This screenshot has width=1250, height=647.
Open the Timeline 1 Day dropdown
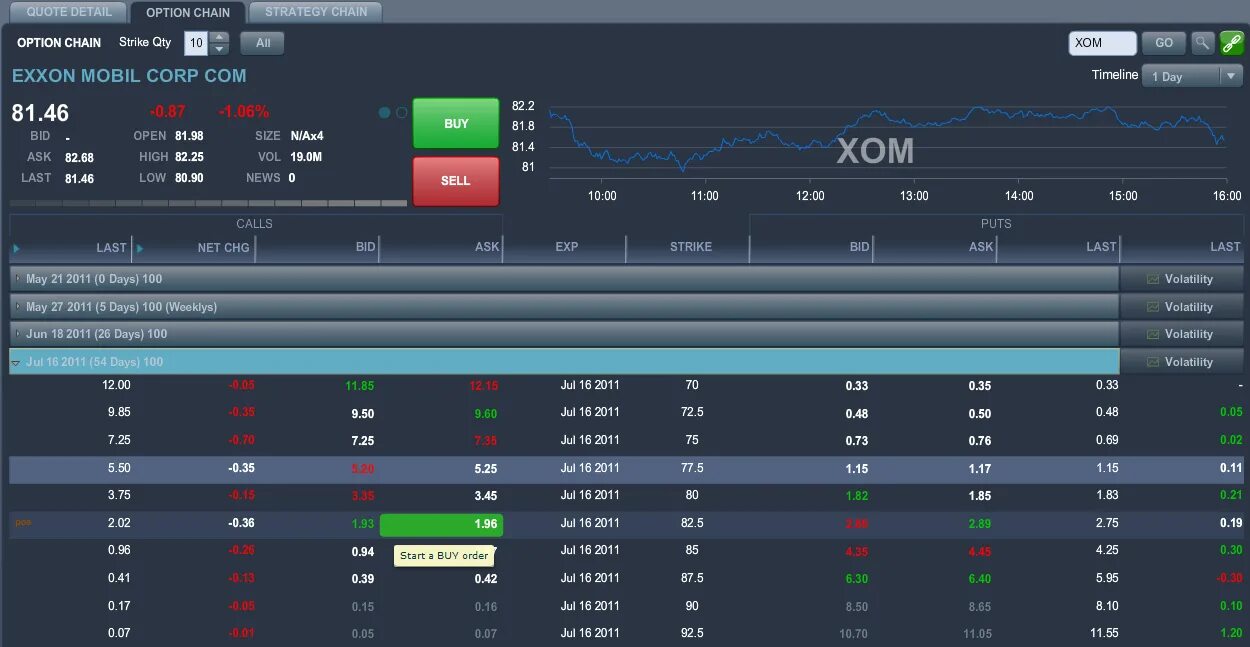coord(1192,76)
